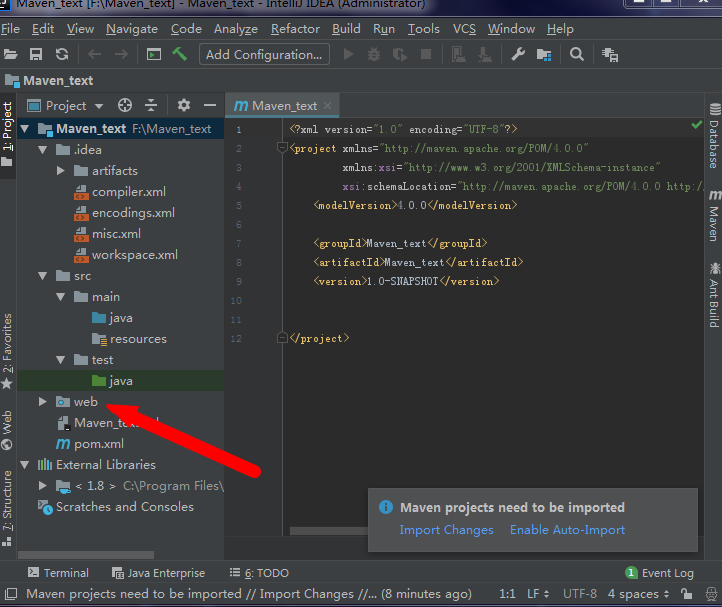Open the File menu
The height and width of the screenshot is (607, 722).
[x=10, y=29]
